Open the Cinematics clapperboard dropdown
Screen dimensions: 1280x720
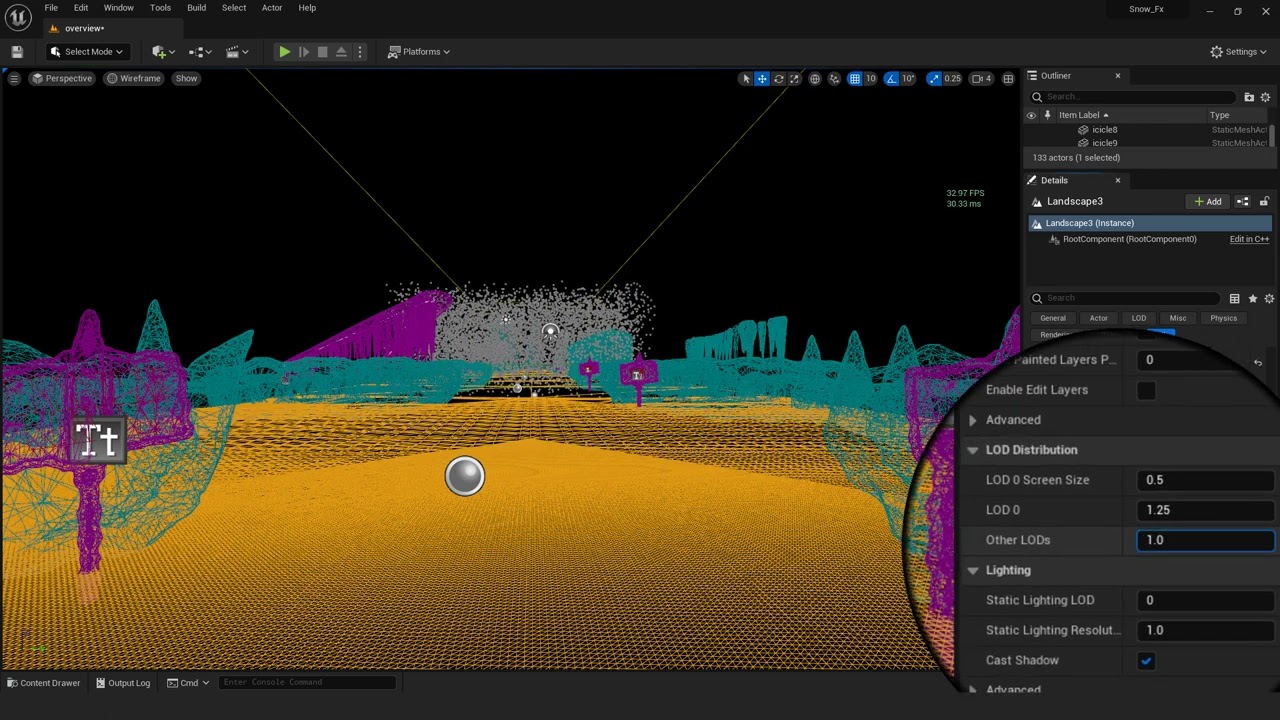(x=237, y=52)
